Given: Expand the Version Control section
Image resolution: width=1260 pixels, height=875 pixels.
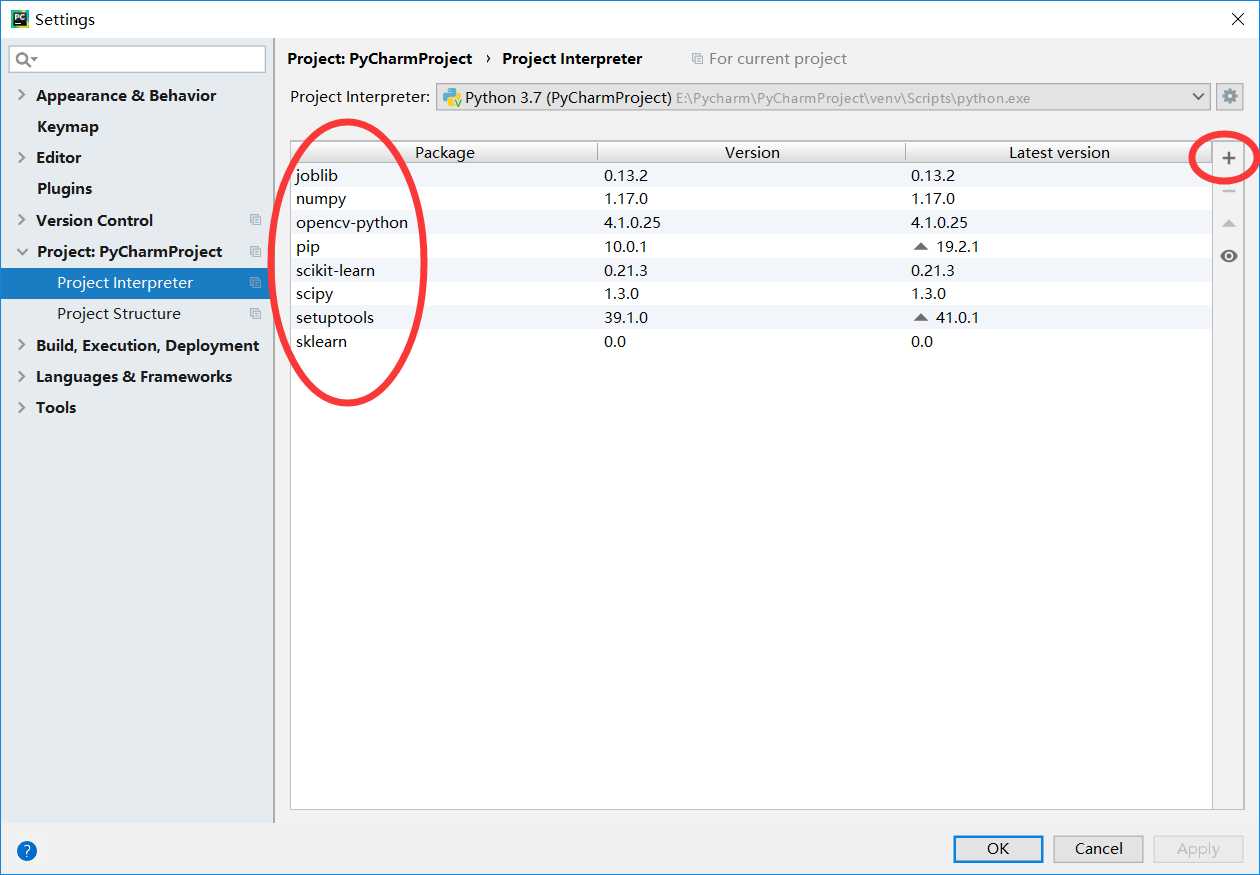Looking at the screenshot, I should click(x=22, y=220).
